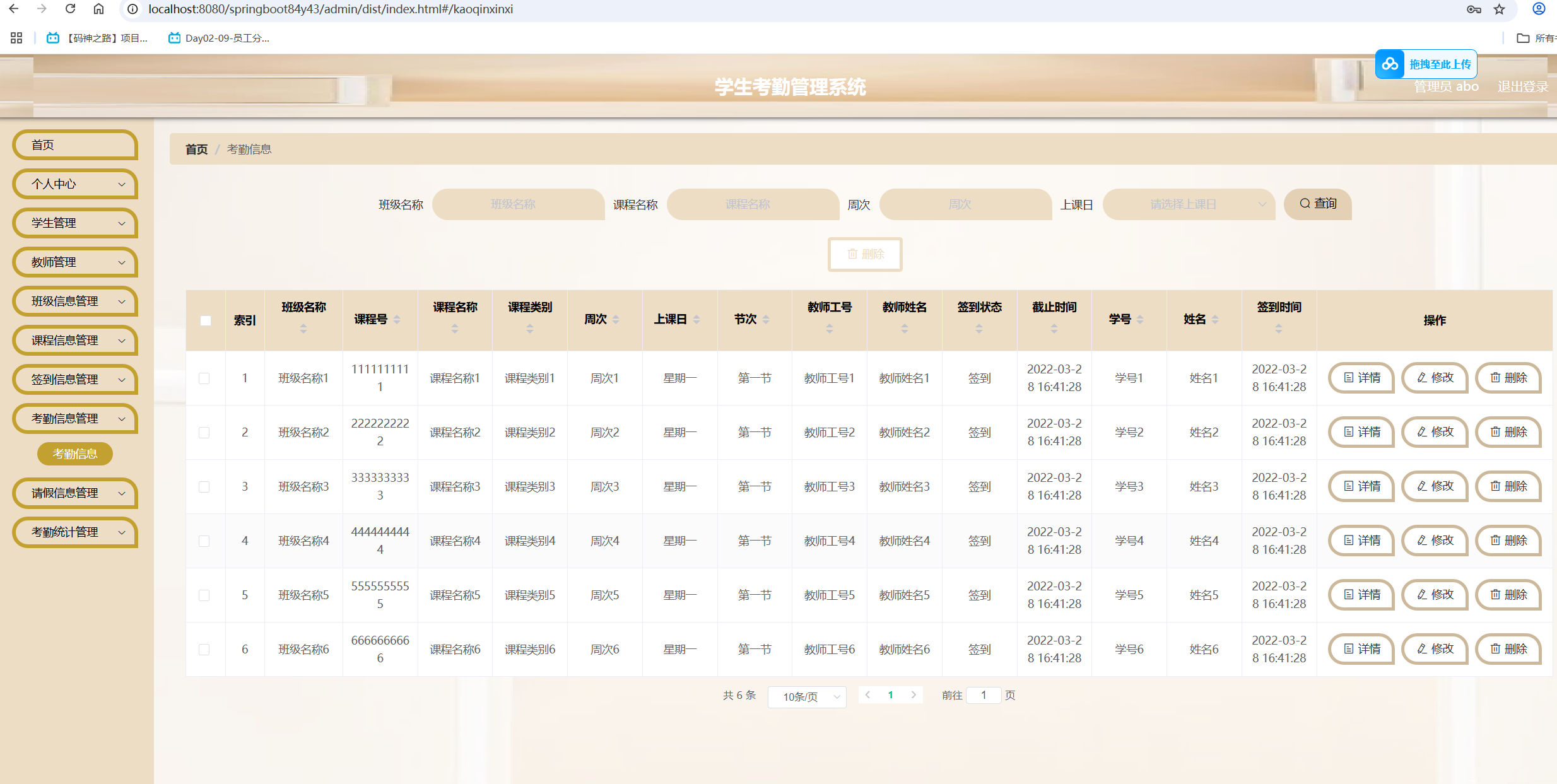Screen dimensions: 1557x784
Task: Check the row for 班级名称4
Action: point(204,541)
